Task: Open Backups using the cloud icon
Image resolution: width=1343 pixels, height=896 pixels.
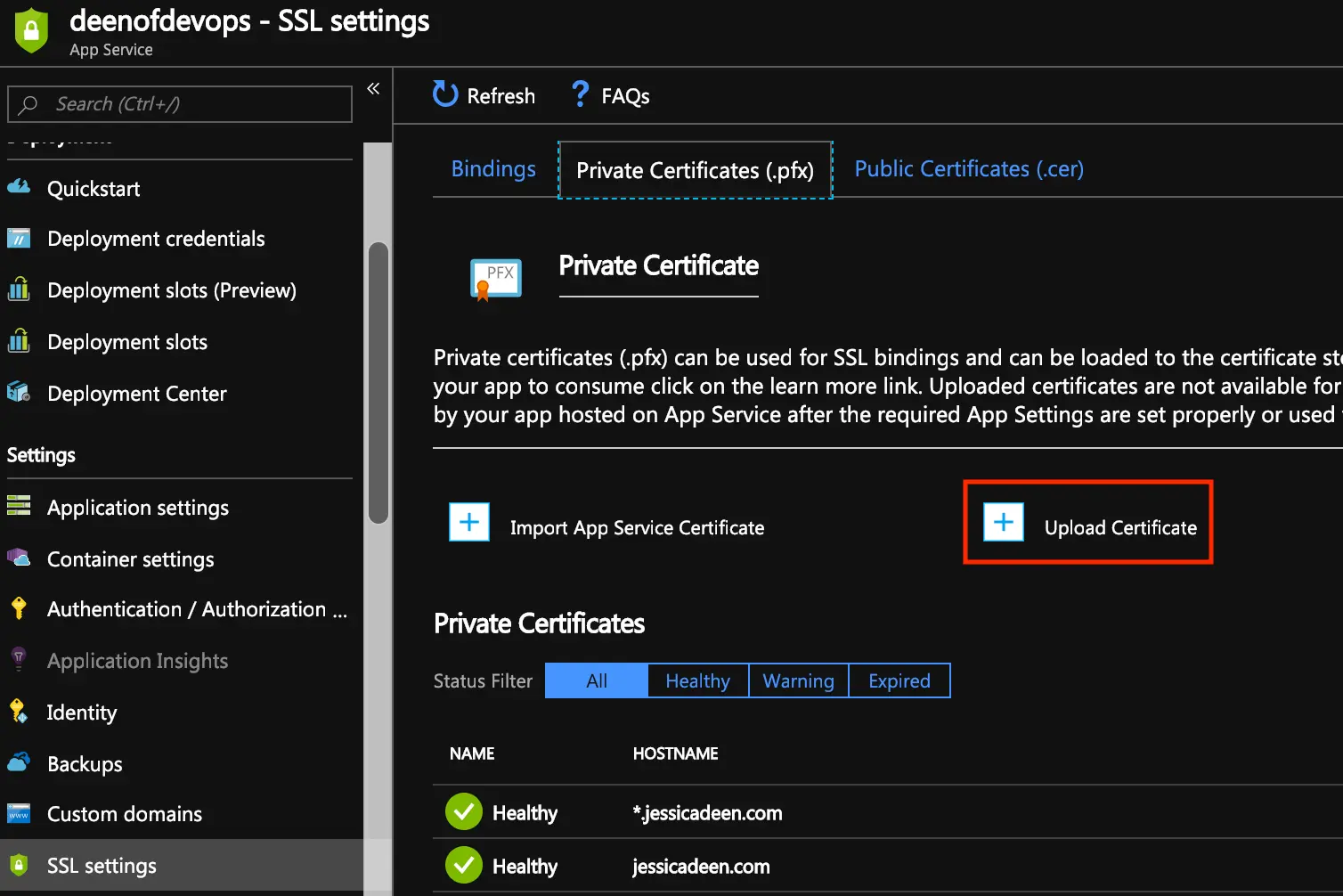Action: [x=19, y=763]
